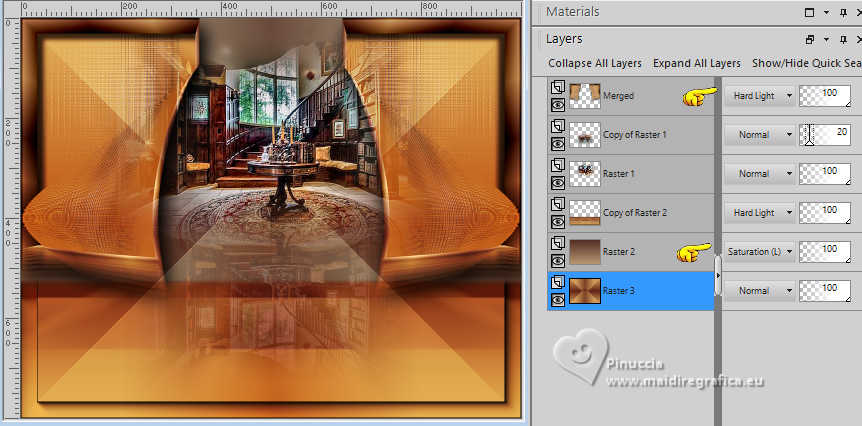This screenshot has height=426, width=862.
Task: Select the Raster 3 layer thumbnail
Action: (584, 291)
